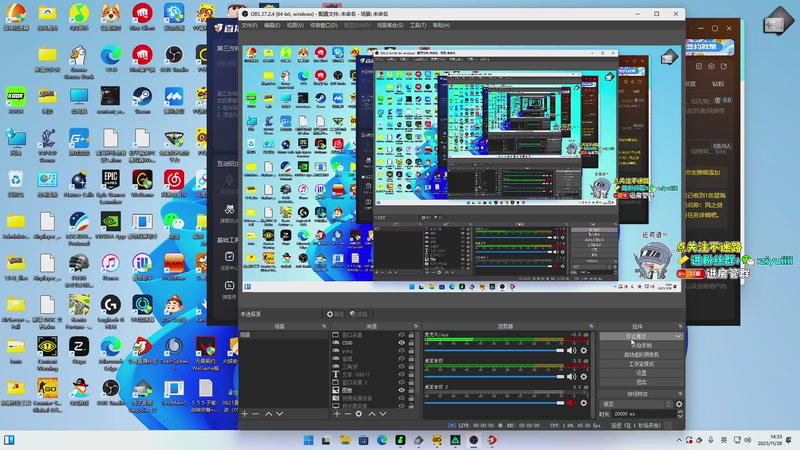The image size is (800, 450).
Task: Click the 设置 settings button in controls
Action: 641,373
